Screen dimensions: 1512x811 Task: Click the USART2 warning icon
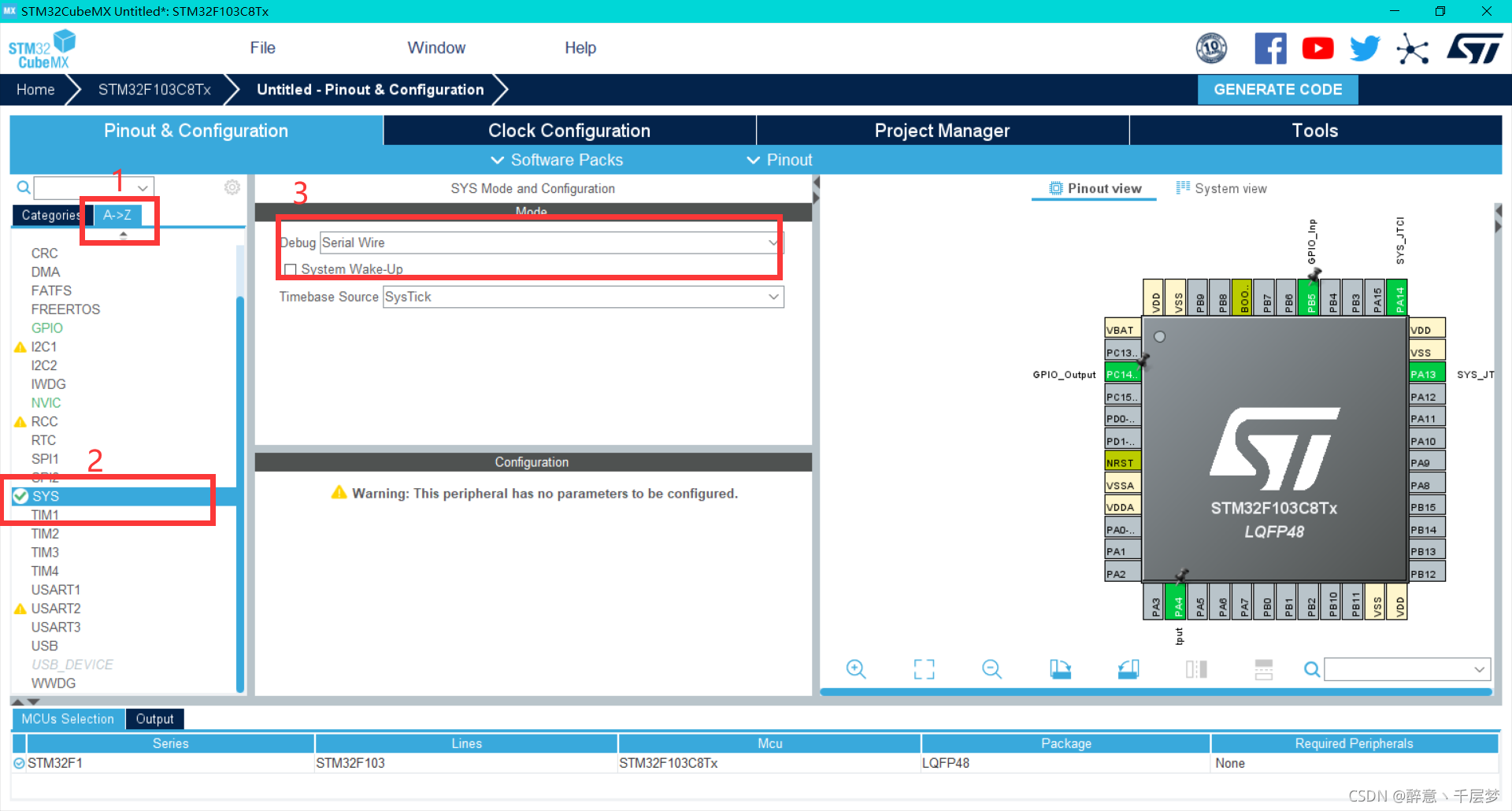(20, 609)
